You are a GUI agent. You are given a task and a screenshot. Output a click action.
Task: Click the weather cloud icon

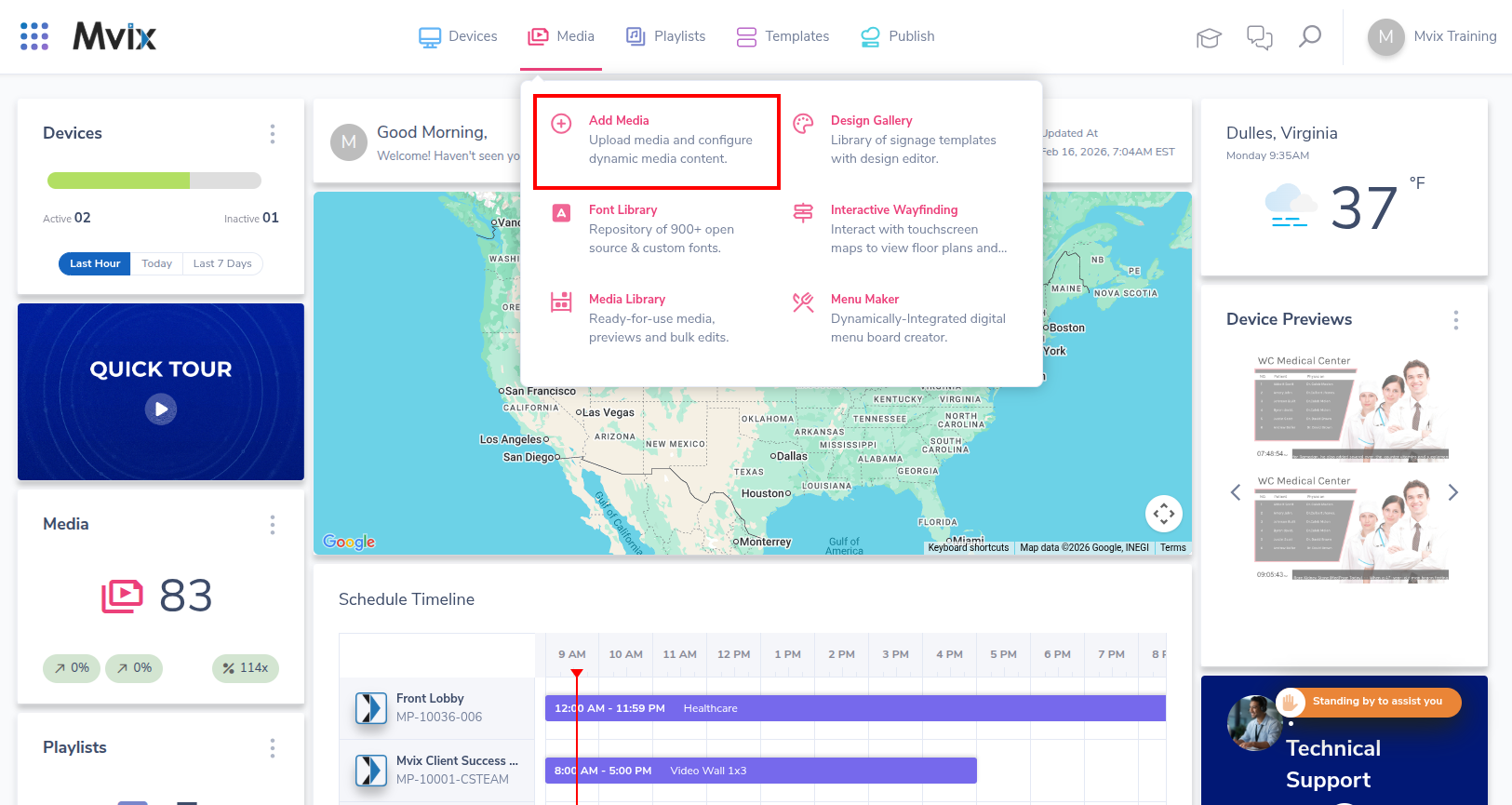click(1291, 206)
